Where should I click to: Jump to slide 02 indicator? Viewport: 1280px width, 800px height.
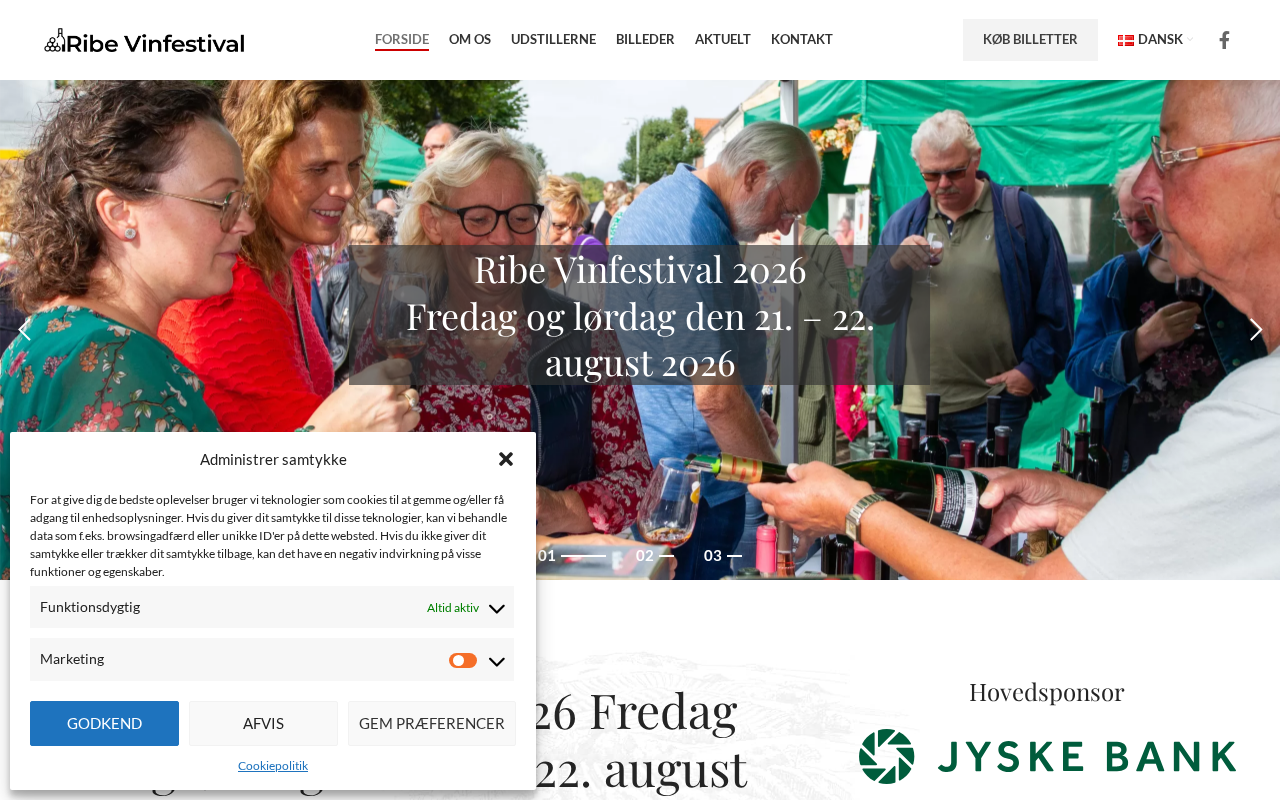coord(655,556)
